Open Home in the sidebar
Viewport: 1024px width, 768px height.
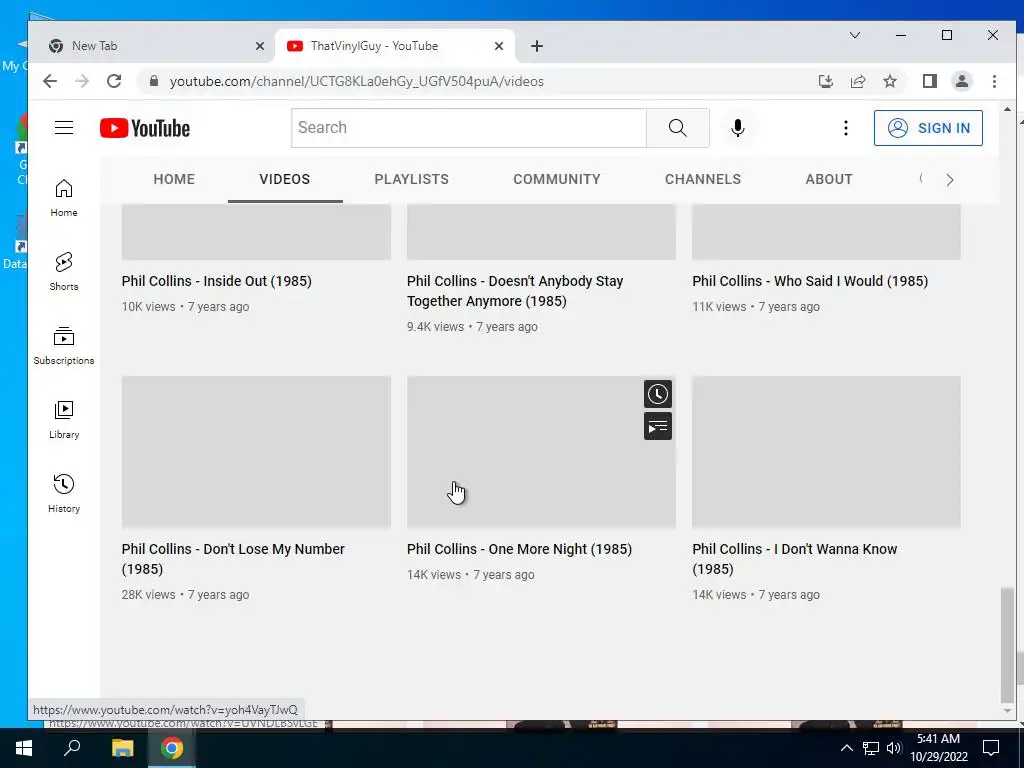(x=63, y=198)
